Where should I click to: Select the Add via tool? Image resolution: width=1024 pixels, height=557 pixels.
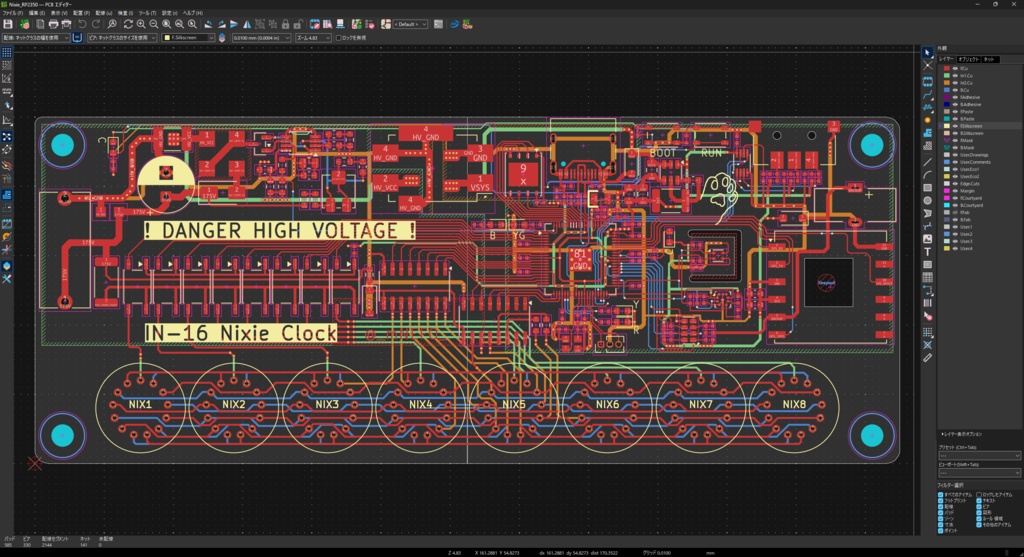(x=927, y=120)
